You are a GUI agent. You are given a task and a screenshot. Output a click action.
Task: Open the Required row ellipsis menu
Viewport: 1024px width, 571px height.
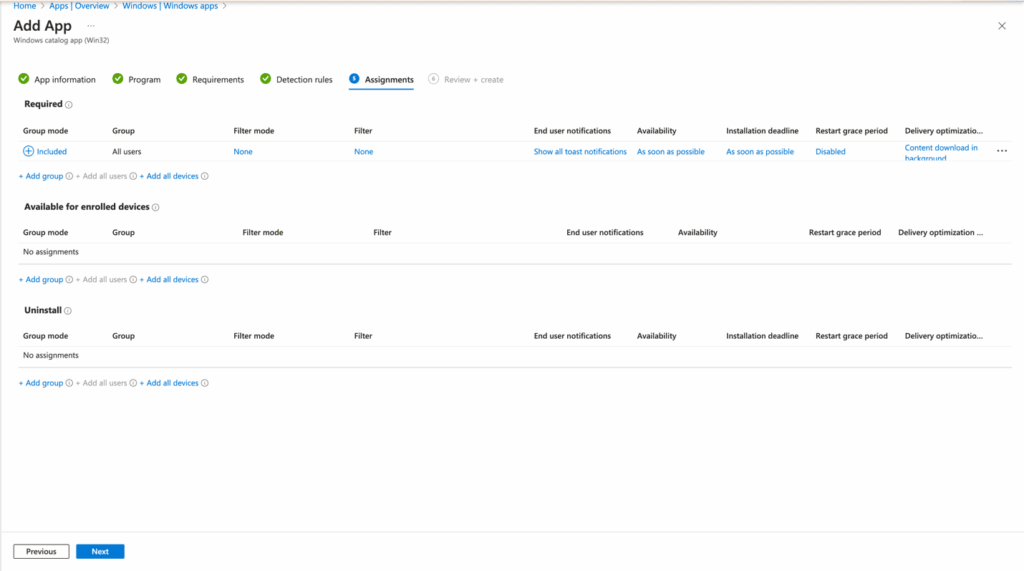pyautogui.click(x=1002, y=152)
